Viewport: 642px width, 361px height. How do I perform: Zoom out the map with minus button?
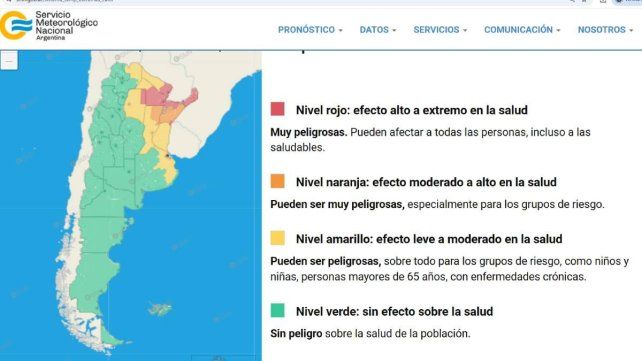9,61
